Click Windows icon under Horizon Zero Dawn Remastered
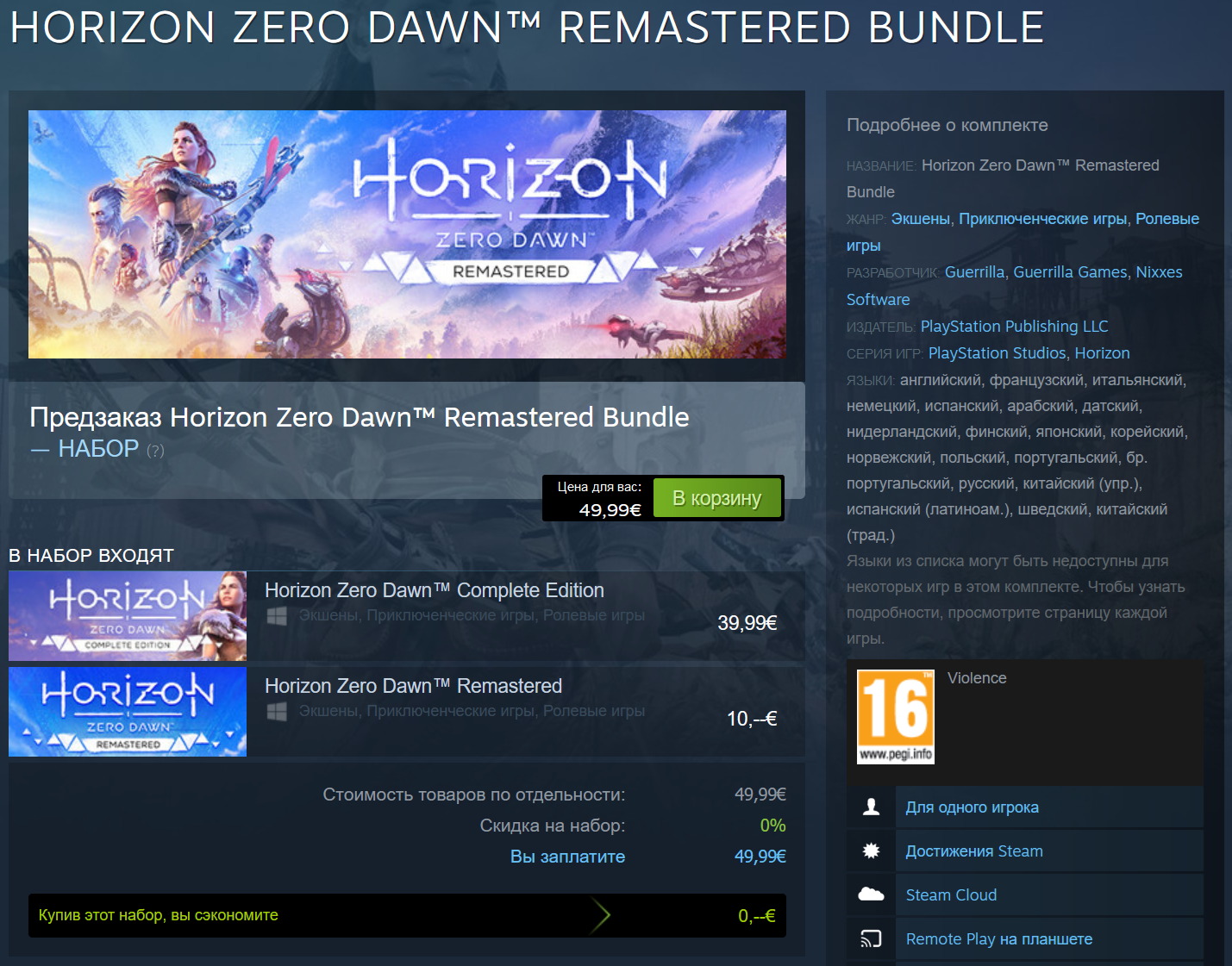Image resolution: width=1232 pixels, height=966 pixels. click(277, 712)
